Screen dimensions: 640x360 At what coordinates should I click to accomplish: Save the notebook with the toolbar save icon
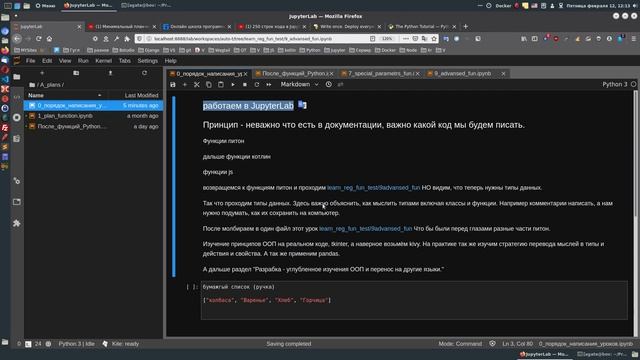[173, 84]
